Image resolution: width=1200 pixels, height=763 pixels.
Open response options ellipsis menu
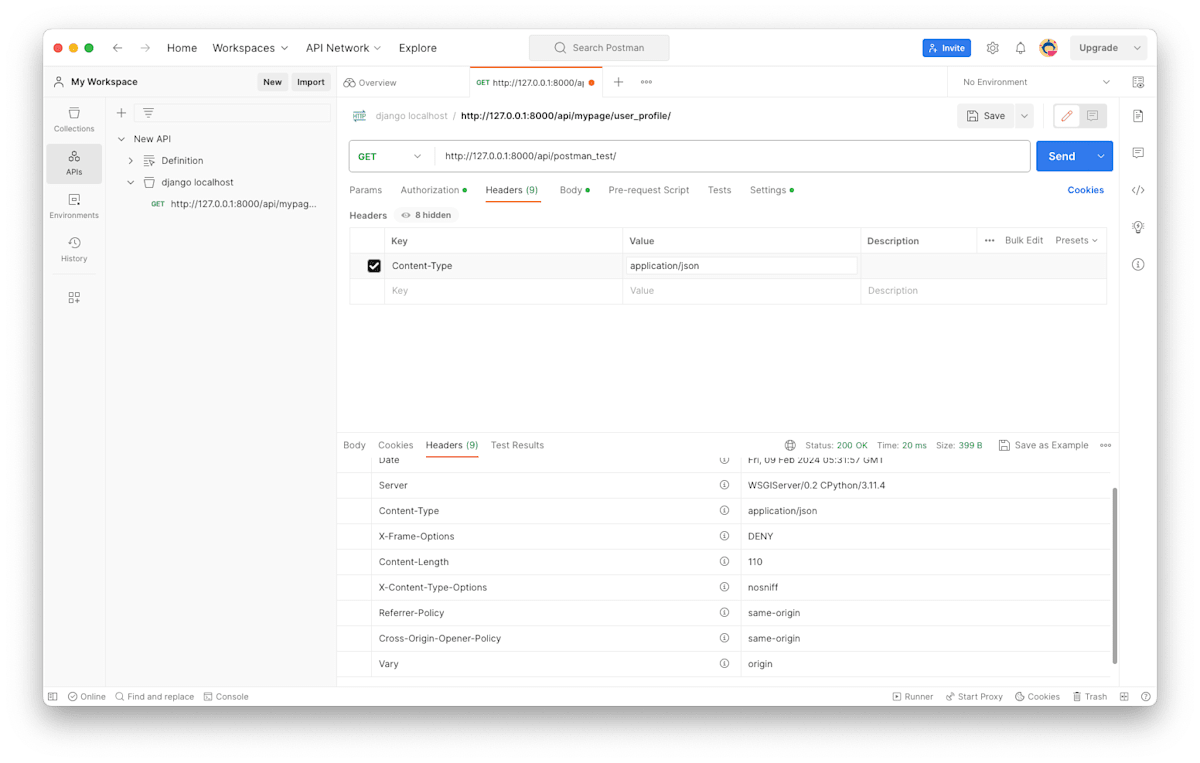point(1105,445)
